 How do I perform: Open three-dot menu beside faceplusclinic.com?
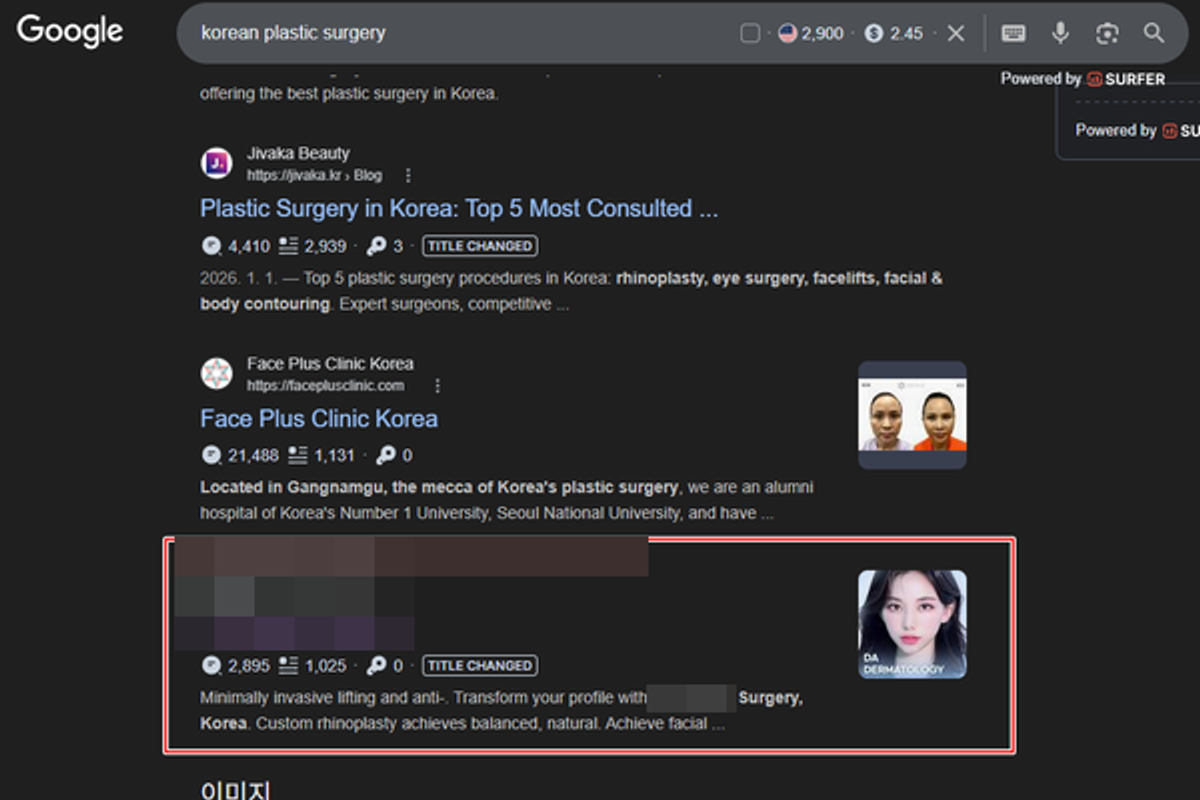pos(437,385)
